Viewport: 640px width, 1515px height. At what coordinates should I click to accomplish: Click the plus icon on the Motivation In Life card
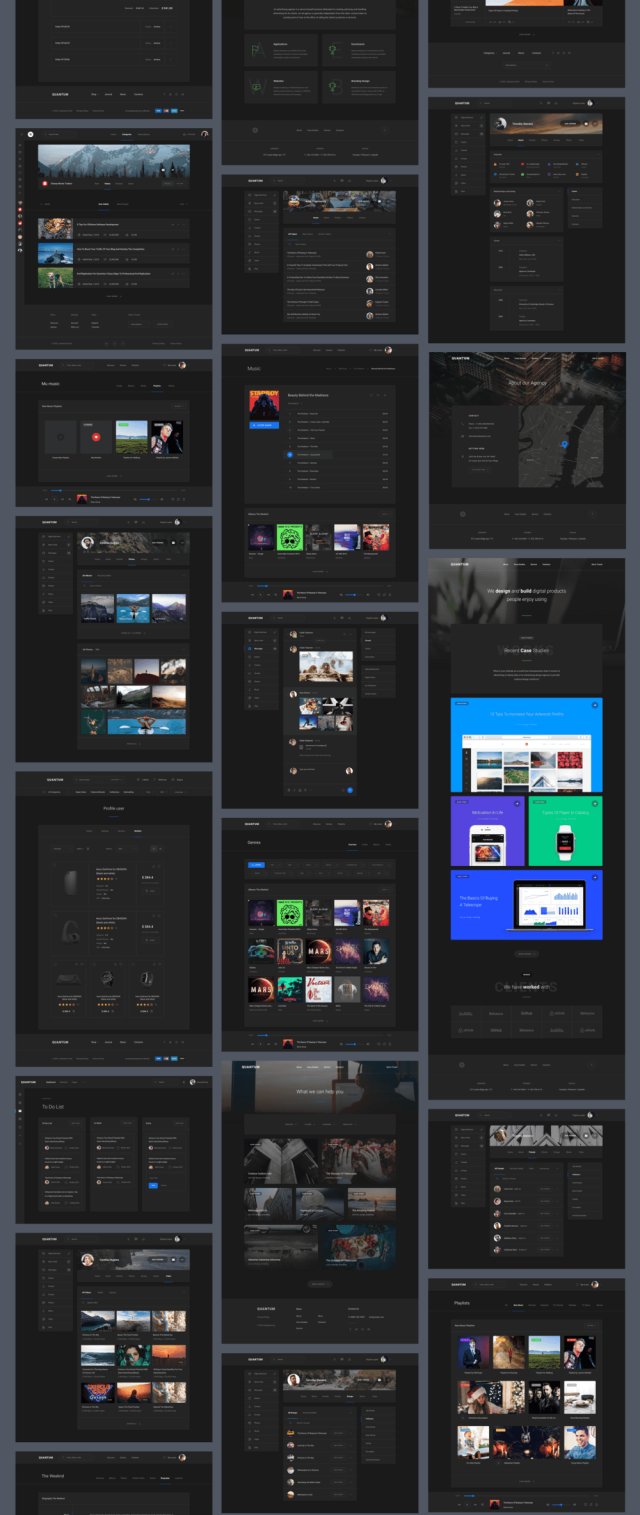pyautogui.click(x=517, y=803)
